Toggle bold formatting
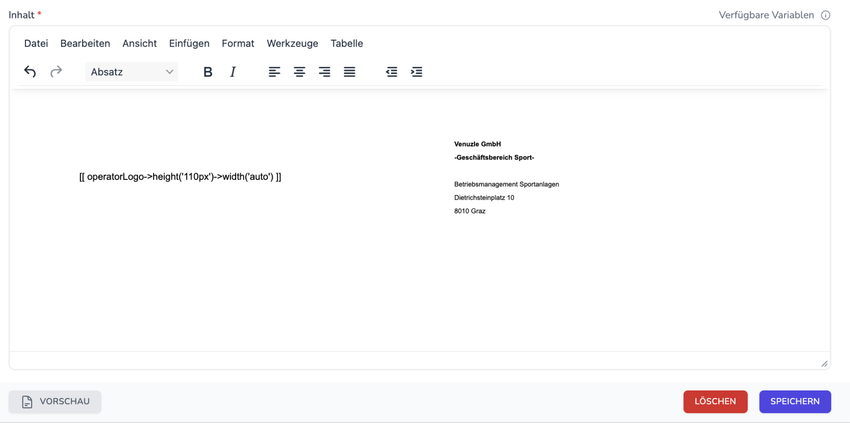Image resolution: width=850 pixels, height=423 pixels. click(208, 72)
